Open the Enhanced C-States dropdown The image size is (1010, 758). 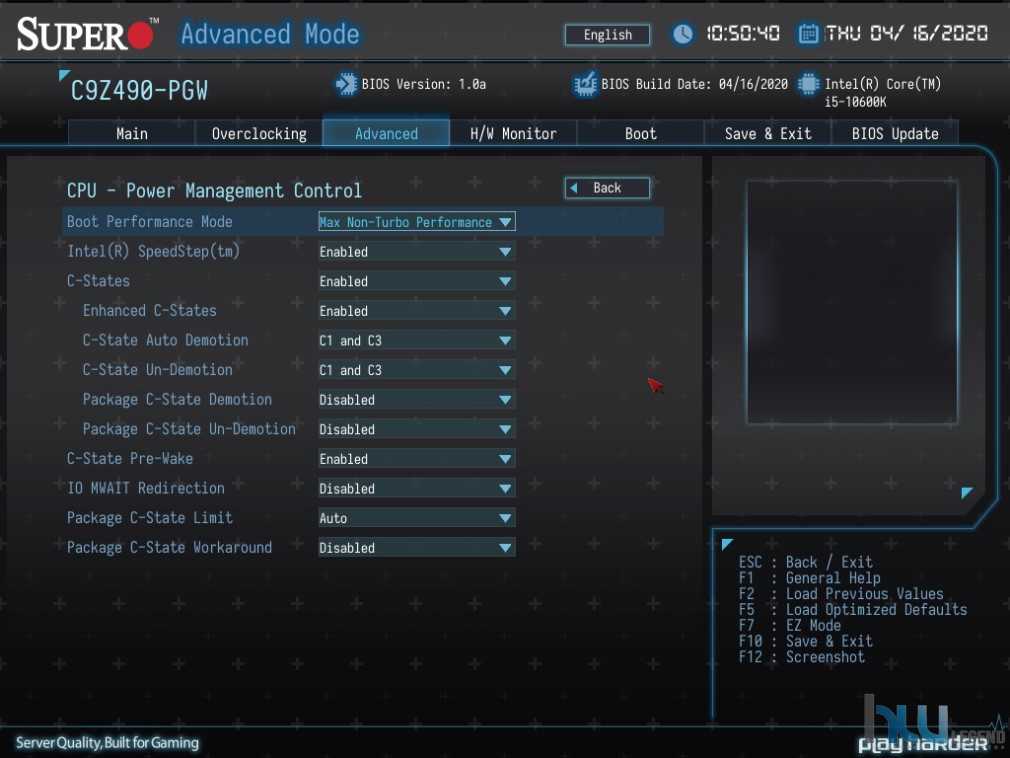[416, 311]
